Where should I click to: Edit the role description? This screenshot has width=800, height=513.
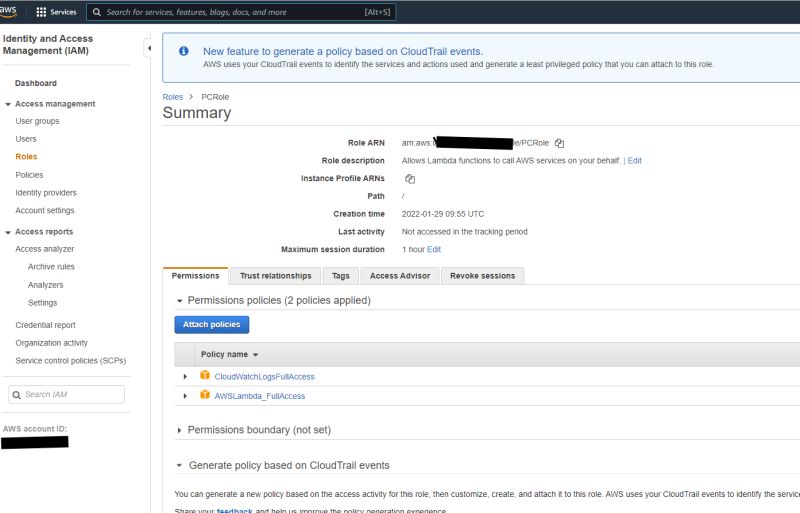coord(634,160)
